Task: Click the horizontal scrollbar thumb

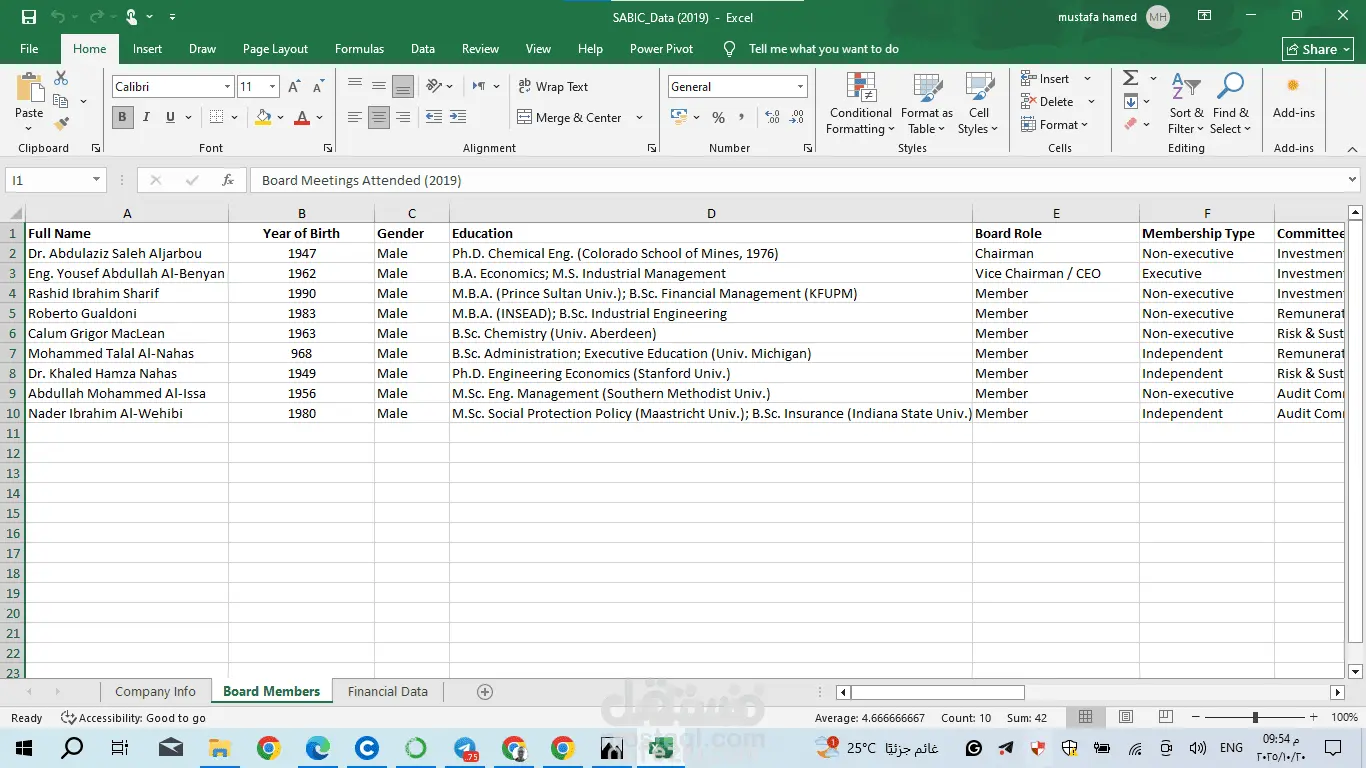Action: pos(937,692)
